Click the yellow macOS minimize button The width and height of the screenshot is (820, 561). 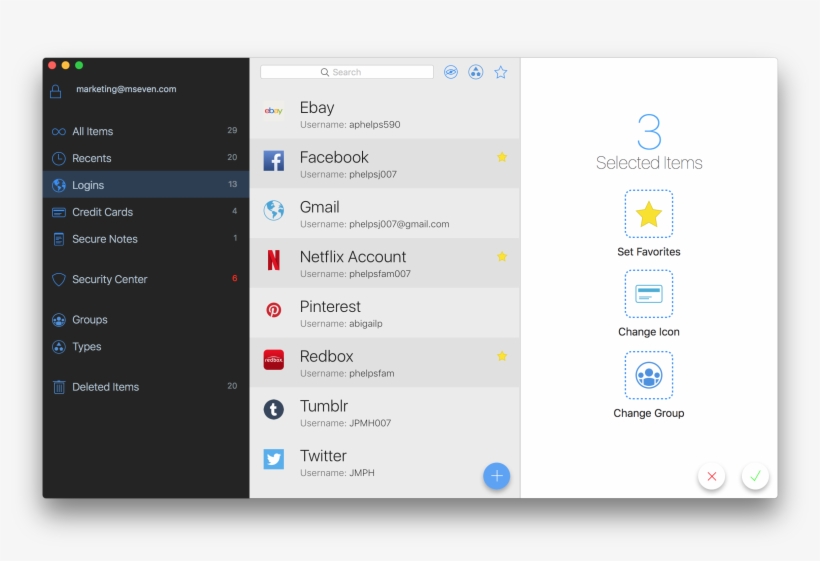[x=65, y=65]
